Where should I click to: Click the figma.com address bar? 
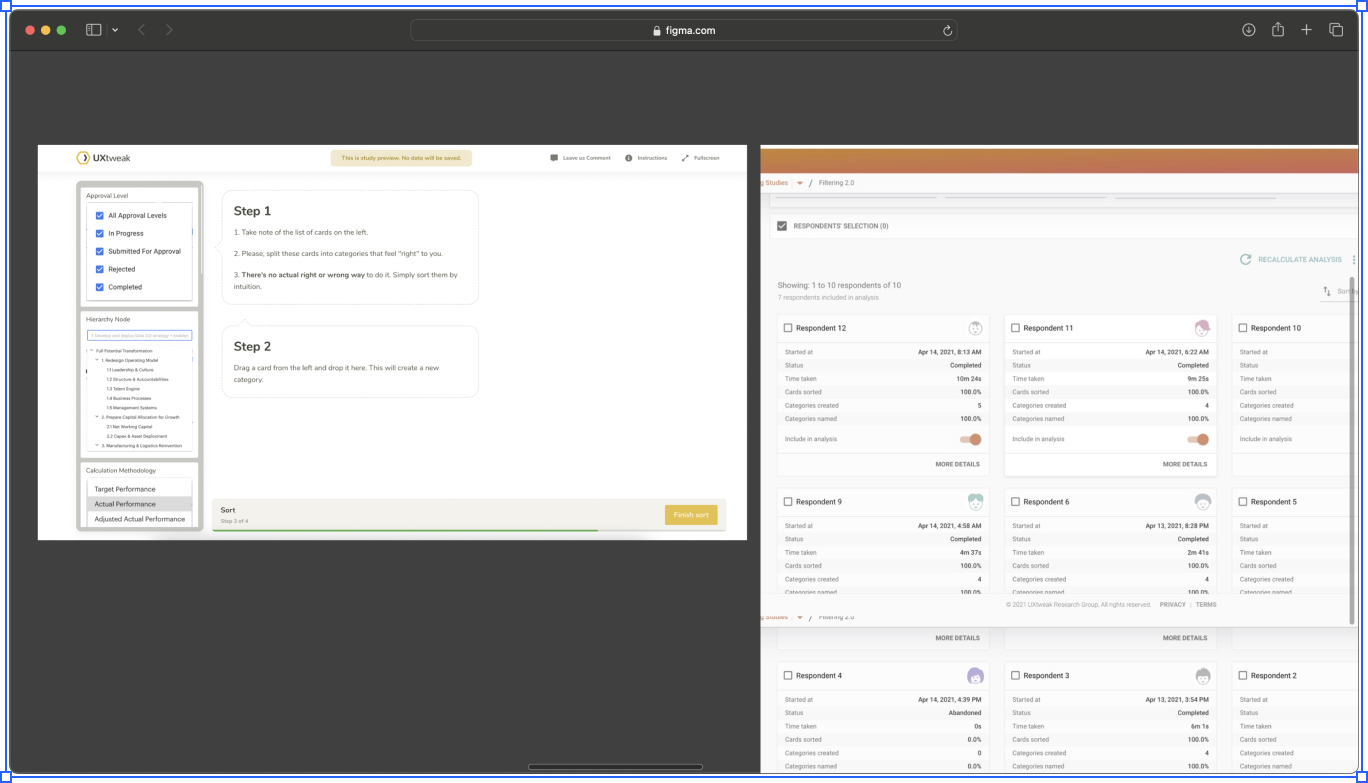click(683, 30)
